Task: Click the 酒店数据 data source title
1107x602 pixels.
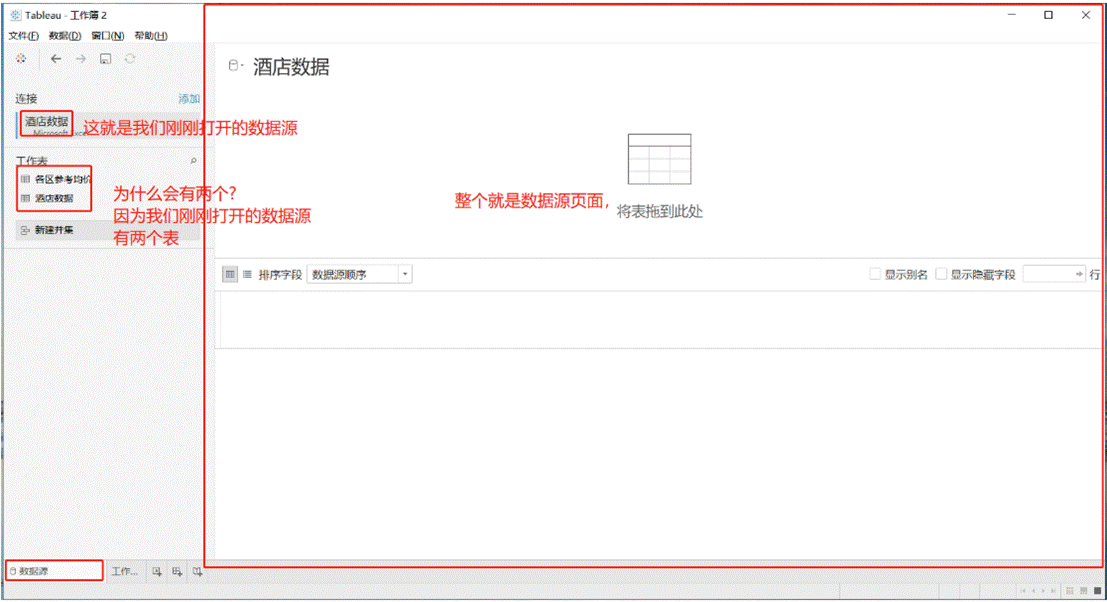Action: click(x=291, y=66)
